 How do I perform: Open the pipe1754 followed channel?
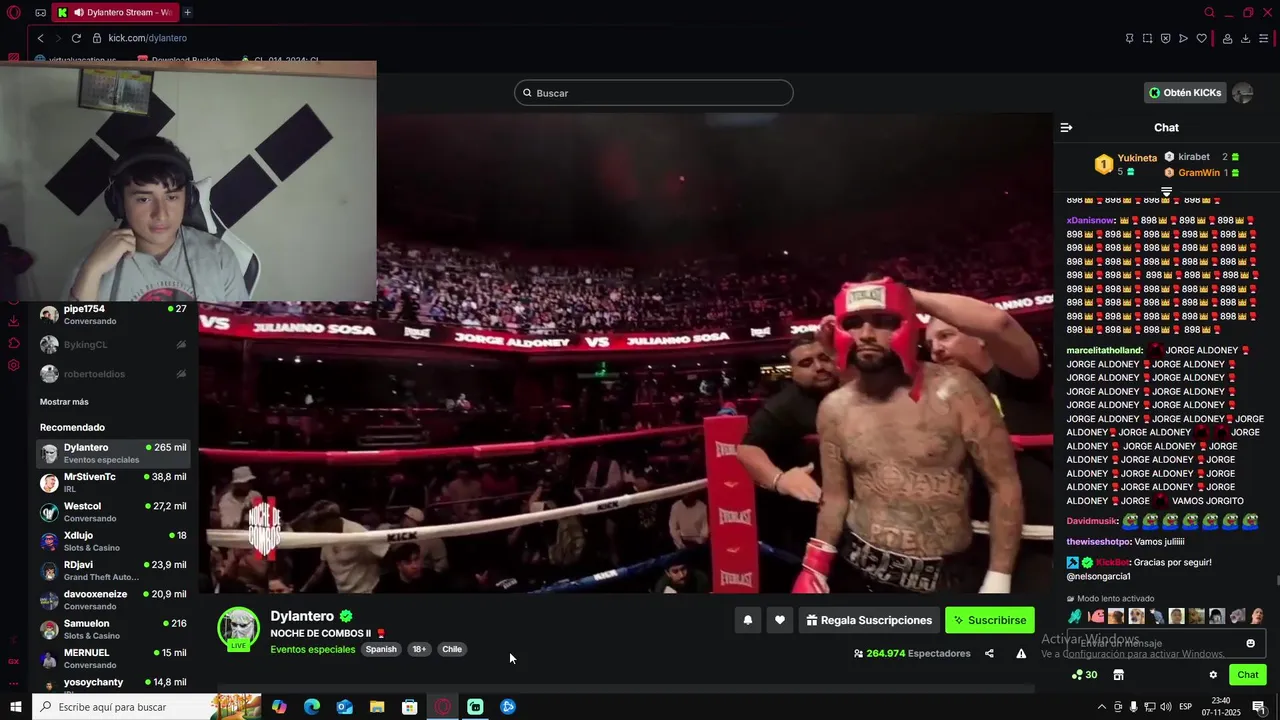pyautogui.click(x=113, y=314)
